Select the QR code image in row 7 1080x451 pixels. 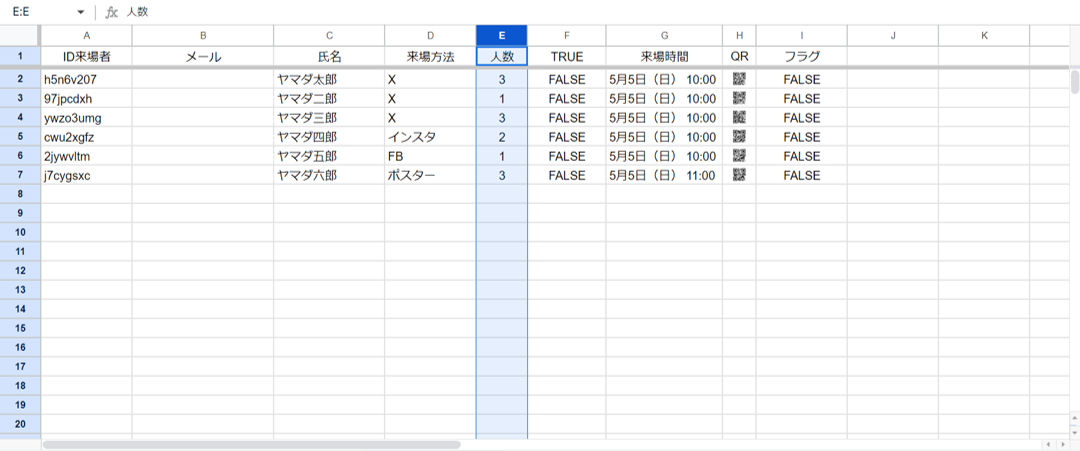coord(739,175)
